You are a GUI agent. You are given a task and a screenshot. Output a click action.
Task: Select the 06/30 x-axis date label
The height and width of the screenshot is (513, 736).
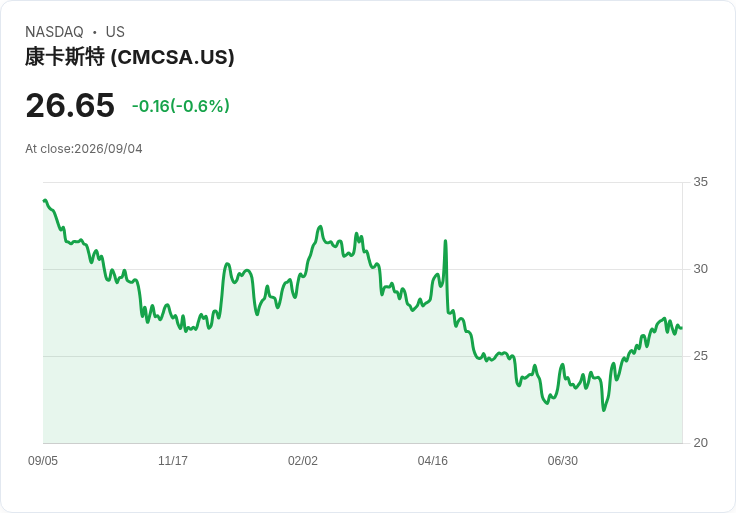click(x=562, y=461)
